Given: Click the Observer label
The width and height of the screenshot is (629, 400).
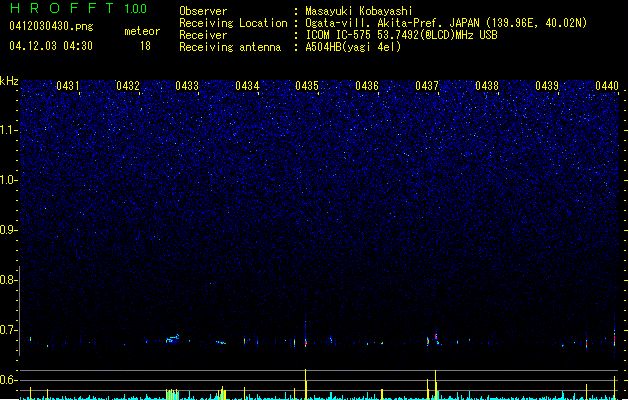Looking at the screenshot, I should click(x=203, y=11).
